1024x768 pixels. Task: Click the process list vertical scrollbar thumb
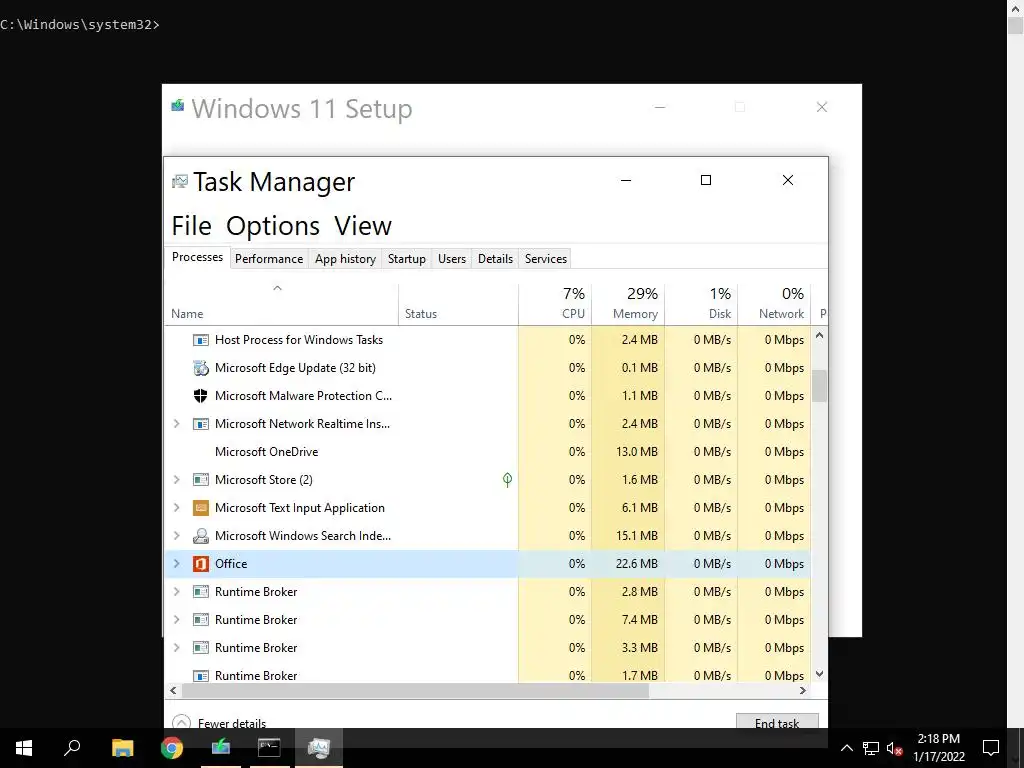820,385
